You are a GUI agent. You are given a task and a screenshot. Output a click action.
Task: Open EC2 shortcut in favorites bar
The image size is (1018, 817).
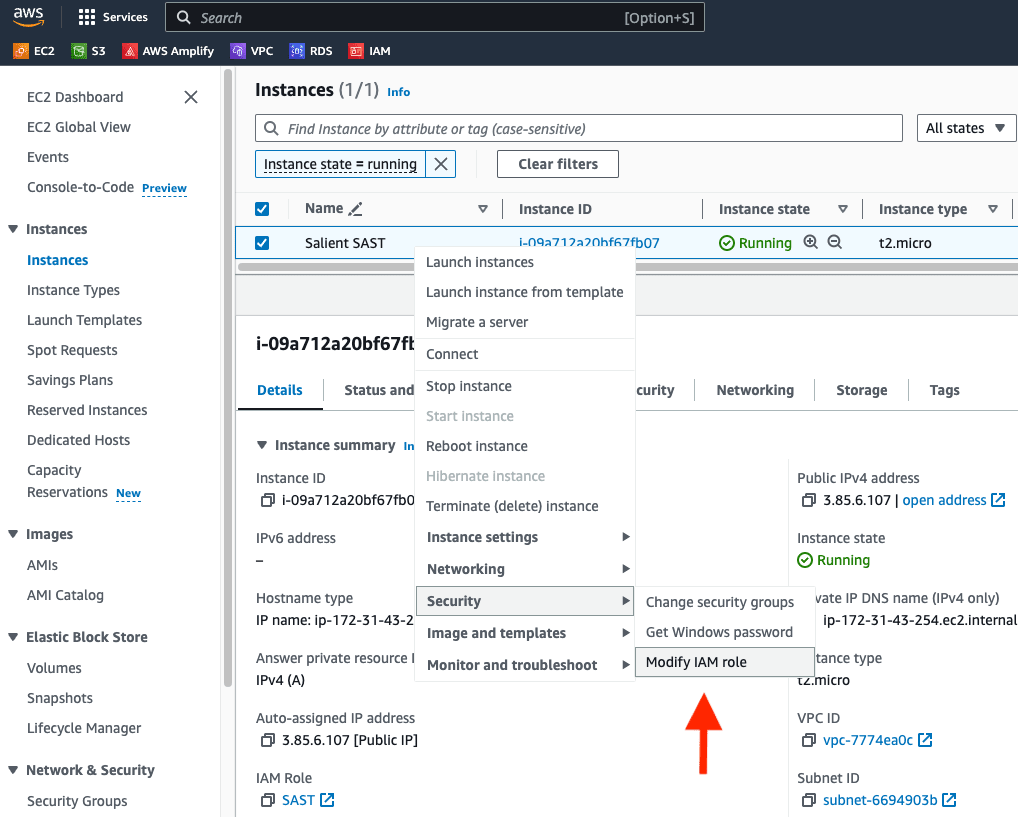coord(34,51)
